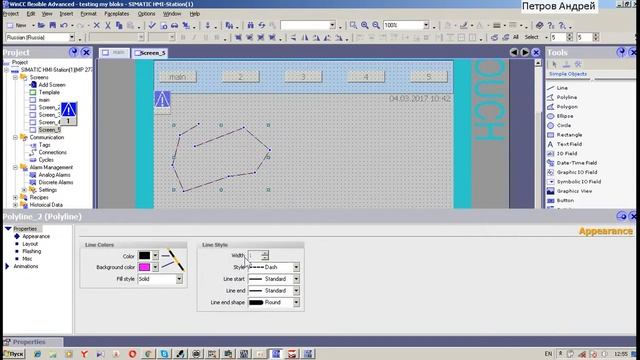
Task: Open the line Color dropdown
Action: pyautogui.click(x=156, y=256)
